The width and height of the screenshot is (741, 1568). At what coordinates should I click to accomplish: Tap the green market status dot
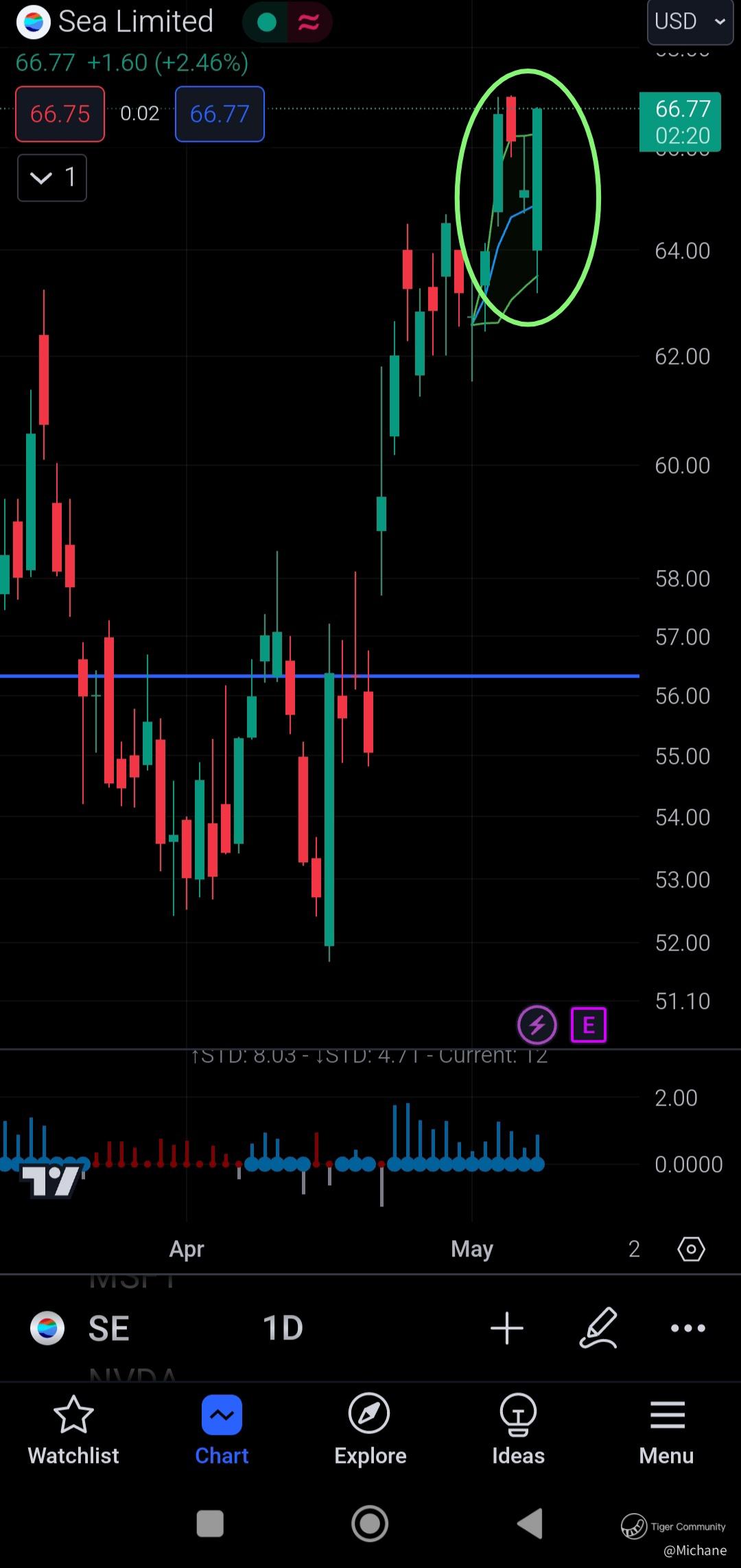[267, 23]
